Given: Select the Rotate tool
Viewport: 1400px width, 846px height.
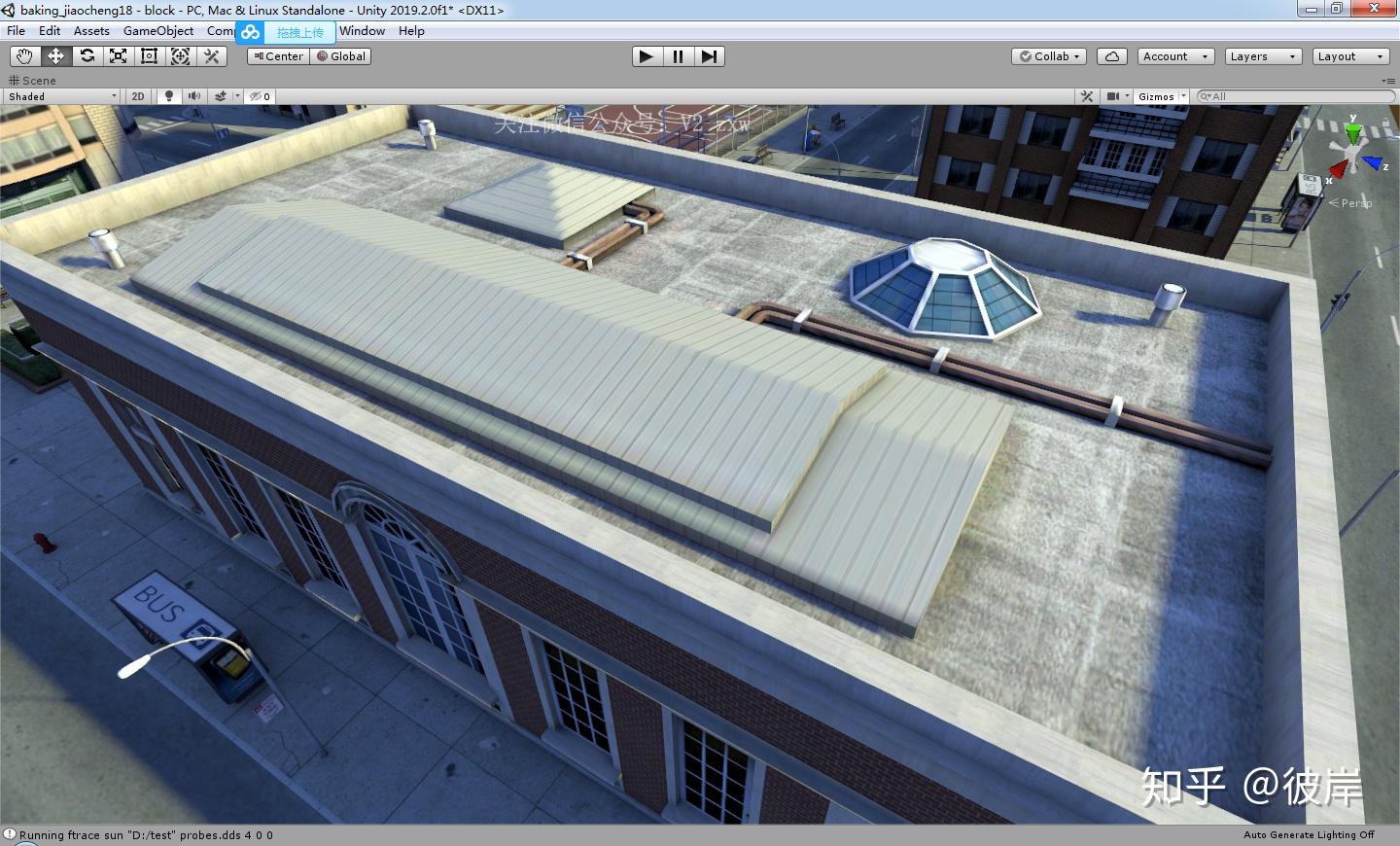Looking at the screenshot, I should [87, 56].
